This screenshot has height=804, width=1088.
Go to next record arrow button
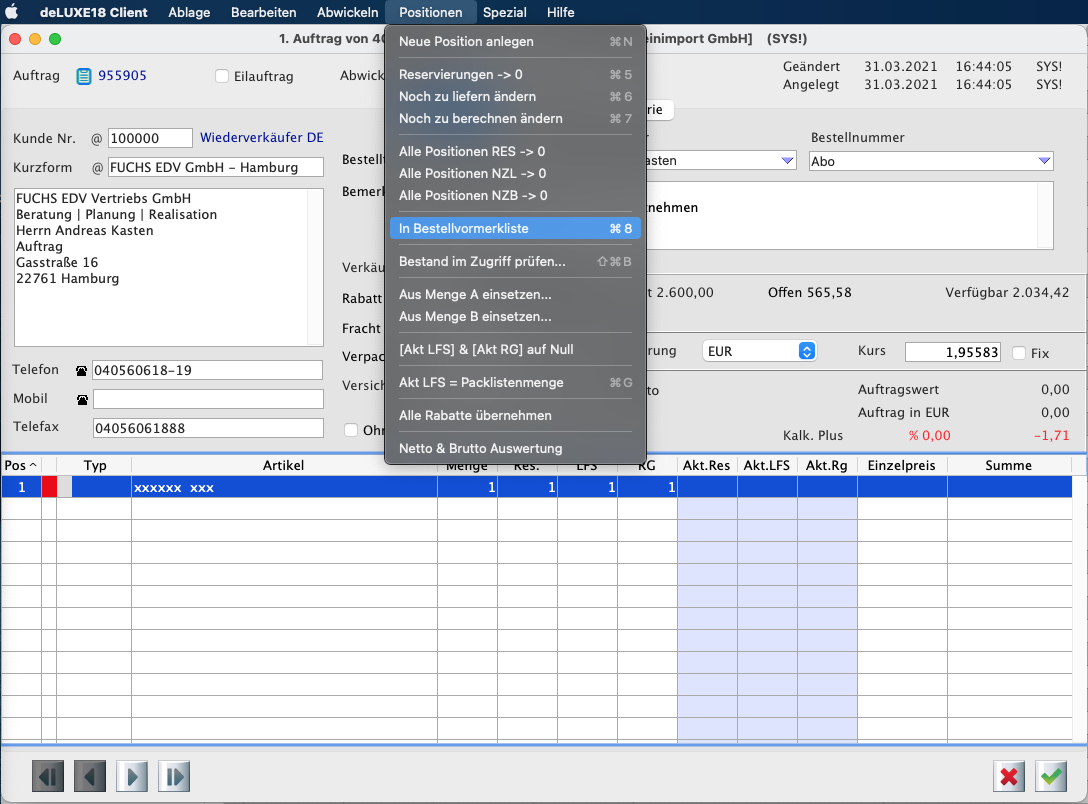click(132, 776)
